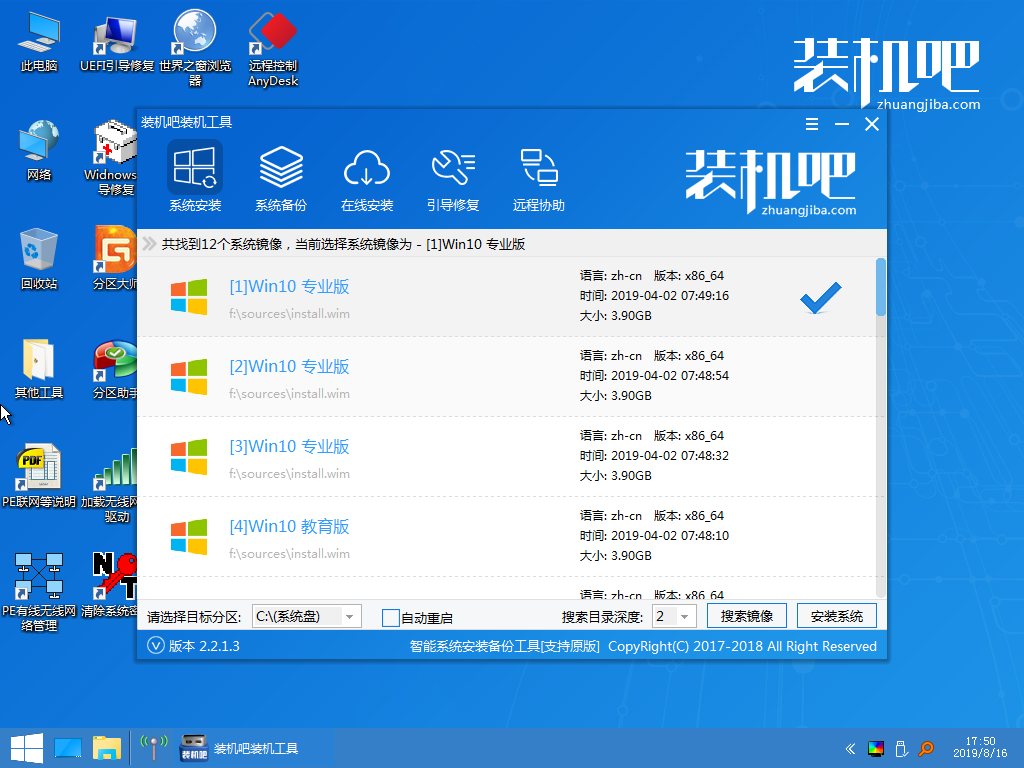Expand the 目标分区 C:\ dropdown
This screenshot has height=768, width=1024.
pyautogui.click(x=350, y=617)
